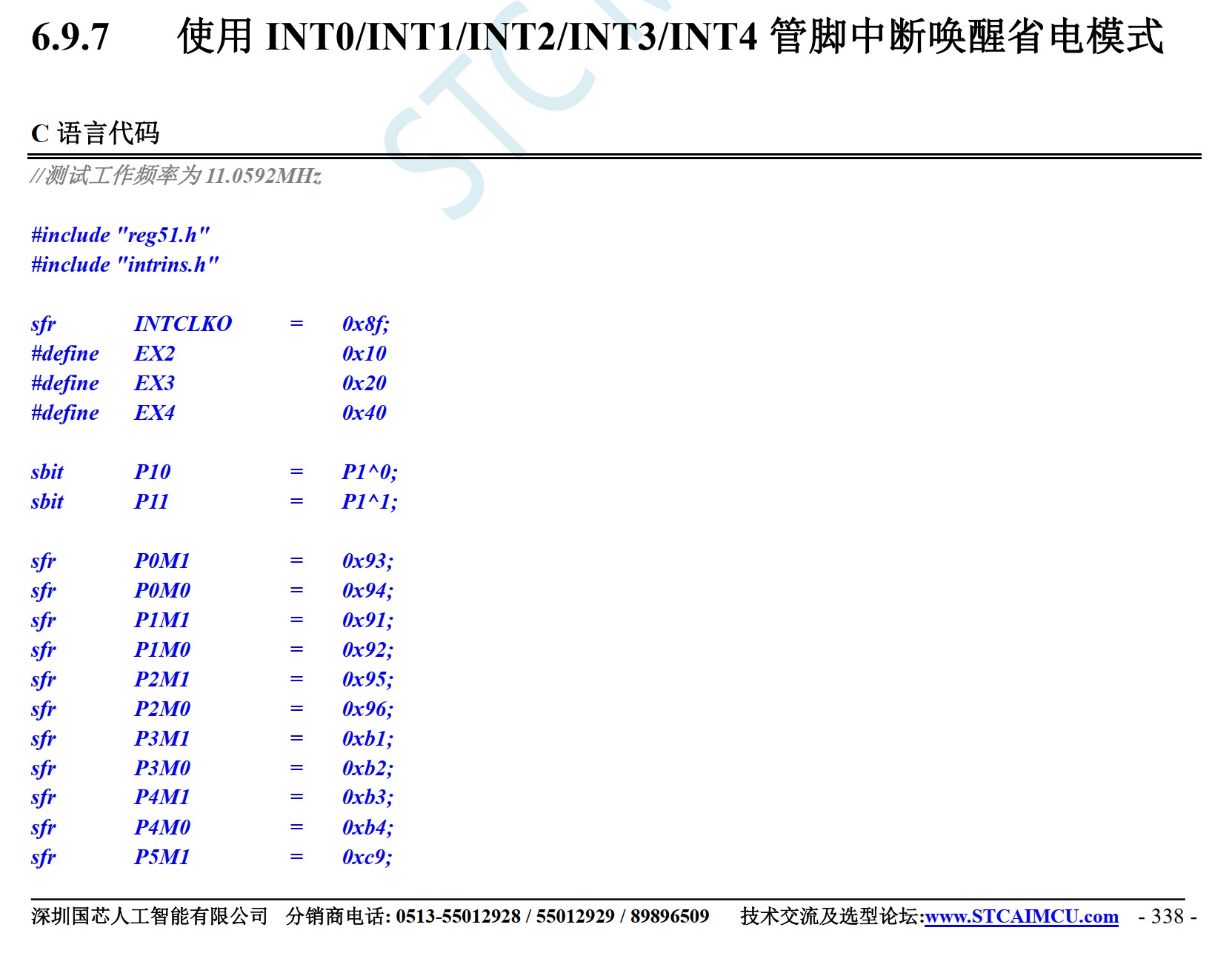Click the value 0xb1;
Image resolution: width=1232 pixels, height=953 pixels.
[368, 738]
